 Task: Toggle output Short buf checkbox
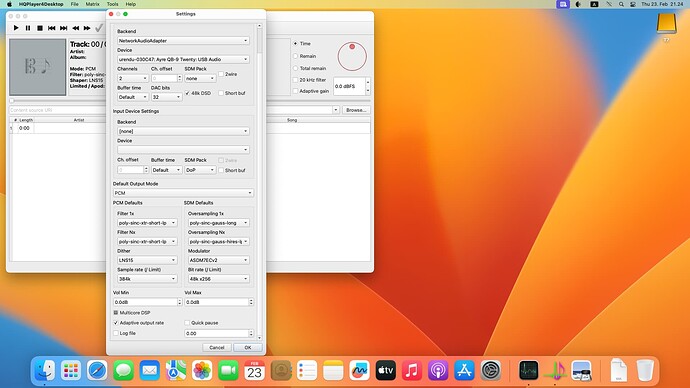(221, 93)
